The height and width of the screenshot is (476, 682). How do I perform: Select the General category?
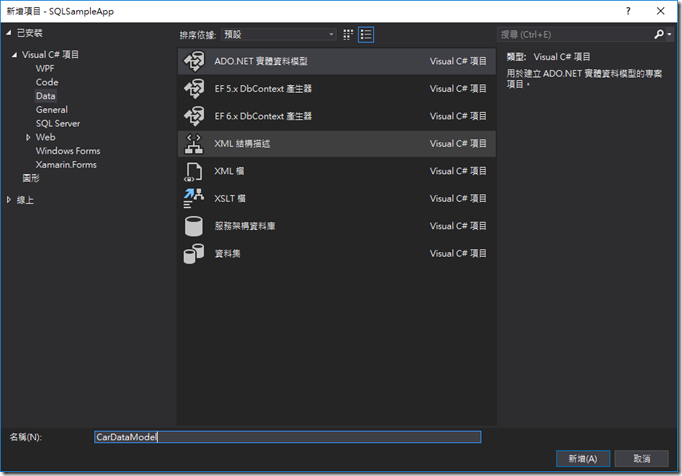tap(52, 110)
